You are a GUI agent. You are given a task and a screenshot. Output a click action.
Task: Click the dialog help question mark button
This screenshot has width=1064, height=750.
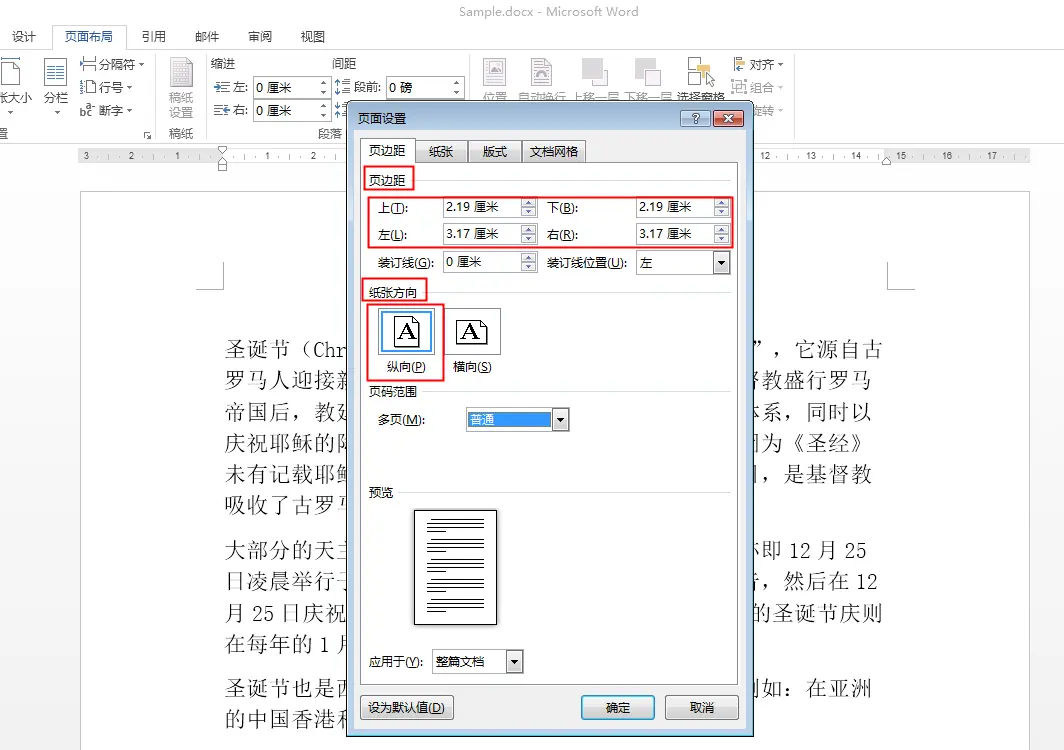[x=694, y=117]
